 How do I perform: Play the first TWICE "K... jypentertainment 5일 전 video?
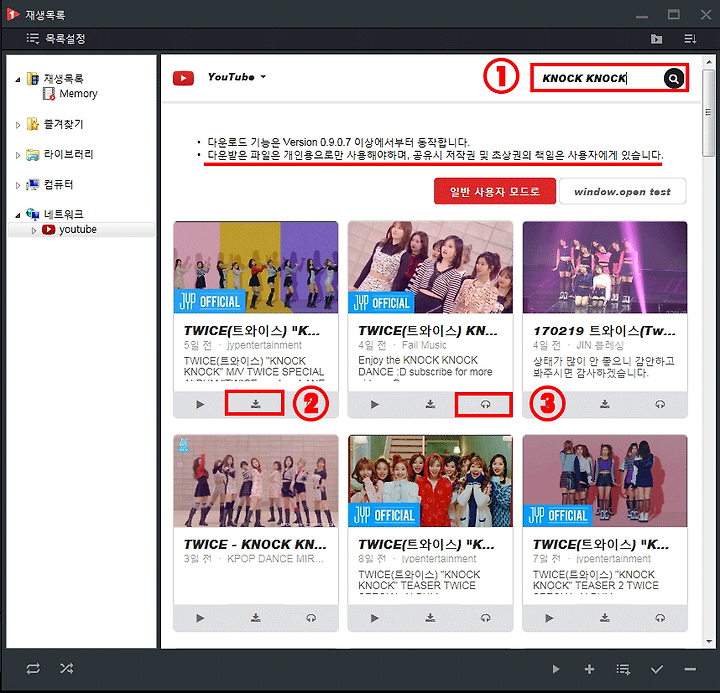200,405
